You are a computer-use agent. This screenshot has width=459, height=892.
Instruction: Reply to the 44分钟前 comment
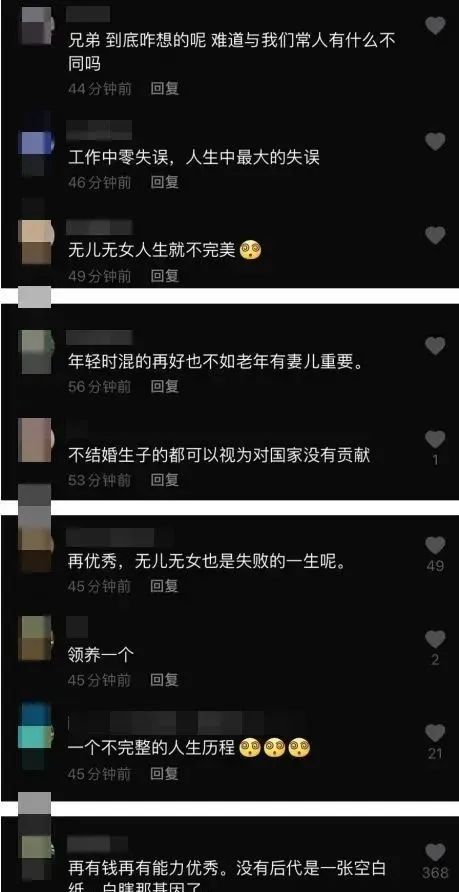[164, 89]
